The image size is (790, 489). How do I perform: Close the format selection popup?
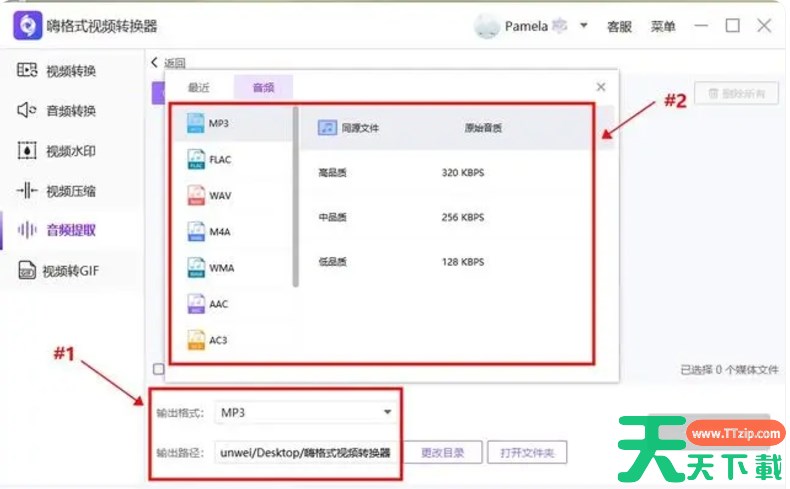[x=600, y=88]
